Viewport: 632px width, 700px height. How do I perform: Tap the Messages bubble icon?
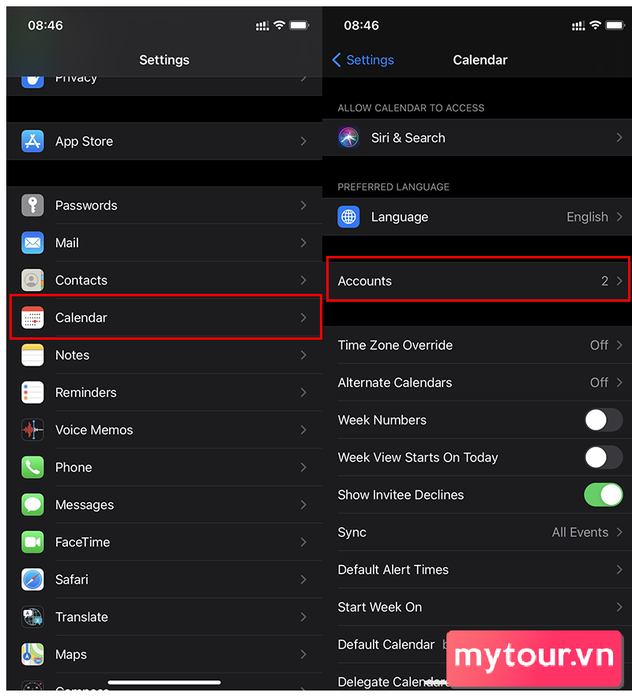click(33, 505)
